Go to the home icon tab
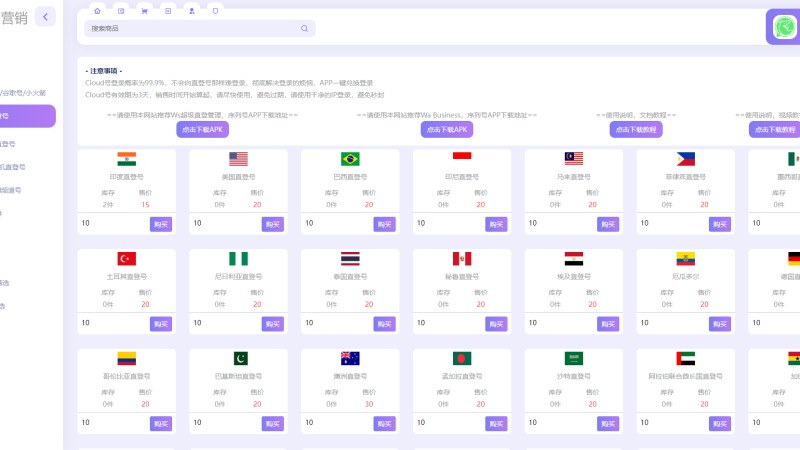Screen dimensions: 800x450 click(97, 11)
